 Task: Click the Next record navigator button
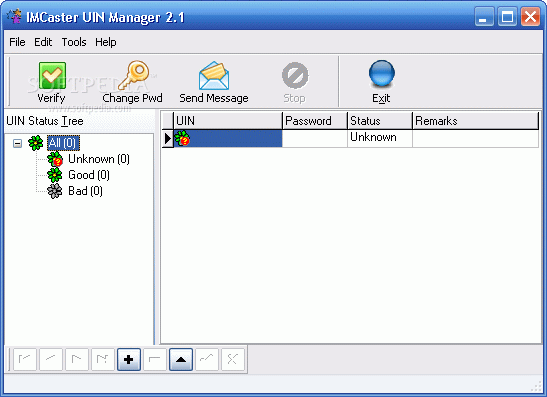[77, 359]
